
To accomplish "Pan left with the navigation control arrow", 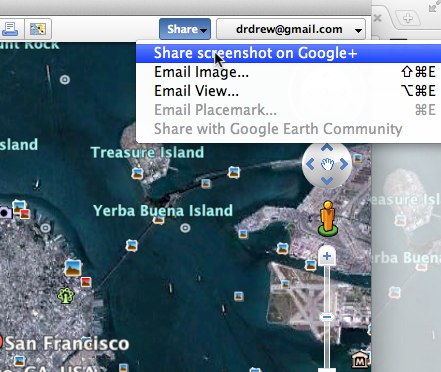I will coord(310,164).
